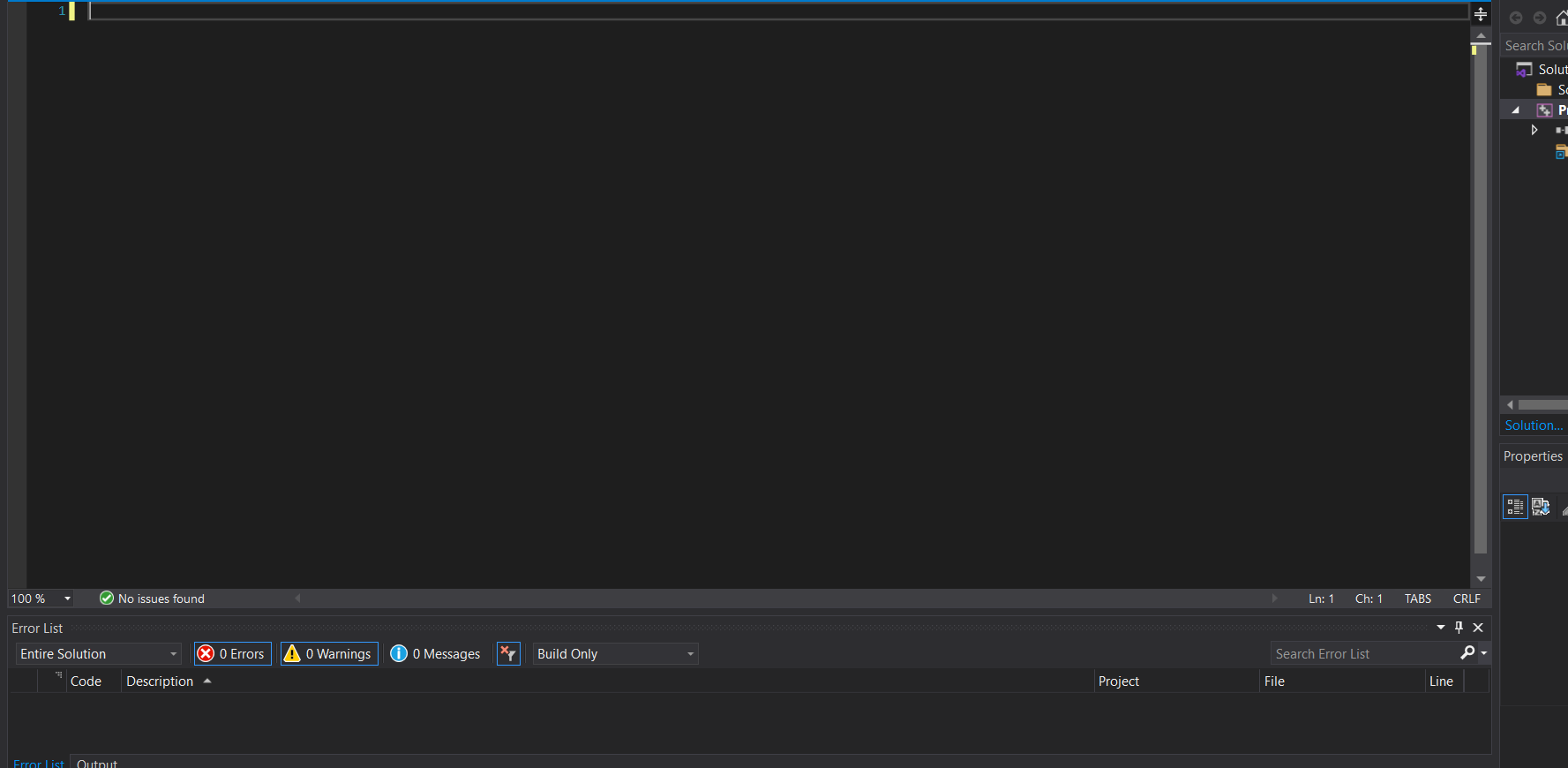Close the Error List panel

coord(1478,628)
